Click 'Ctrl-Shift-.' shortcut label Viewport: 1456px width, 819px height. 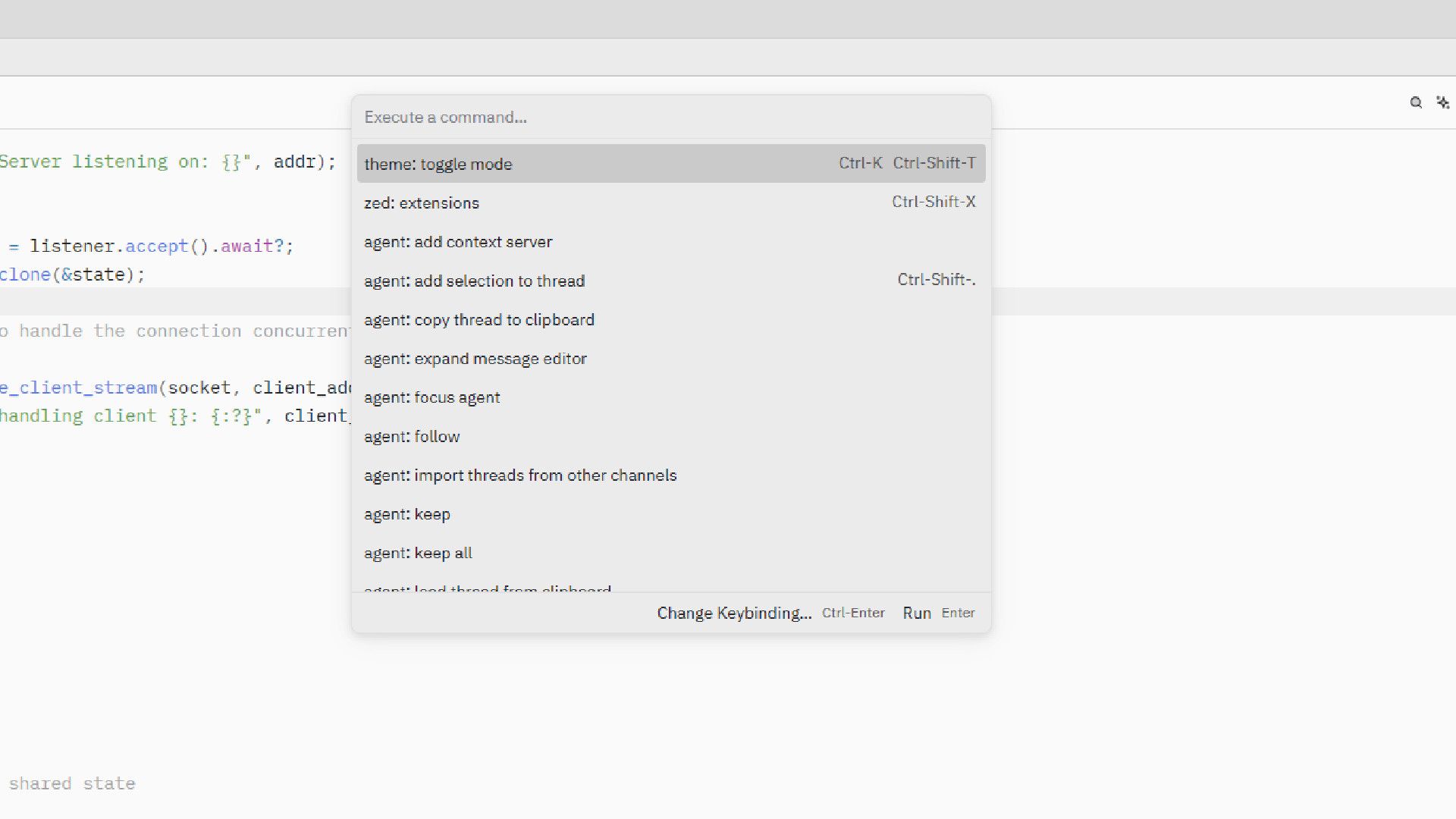coord(937,280)
